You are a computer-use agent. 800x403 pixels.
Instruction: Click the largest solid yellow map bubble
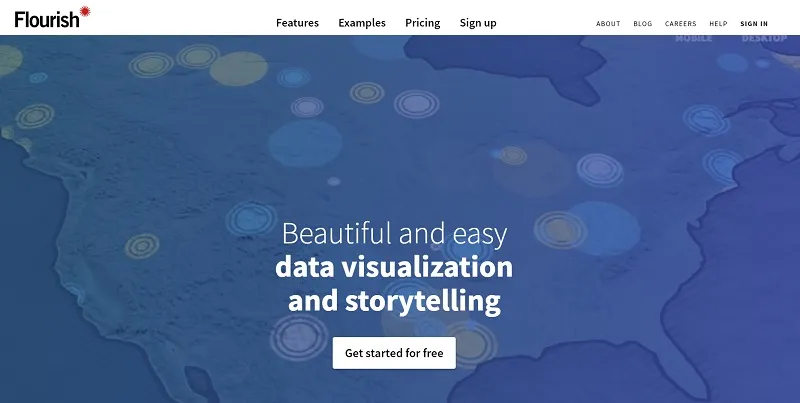tap(239, 68)
